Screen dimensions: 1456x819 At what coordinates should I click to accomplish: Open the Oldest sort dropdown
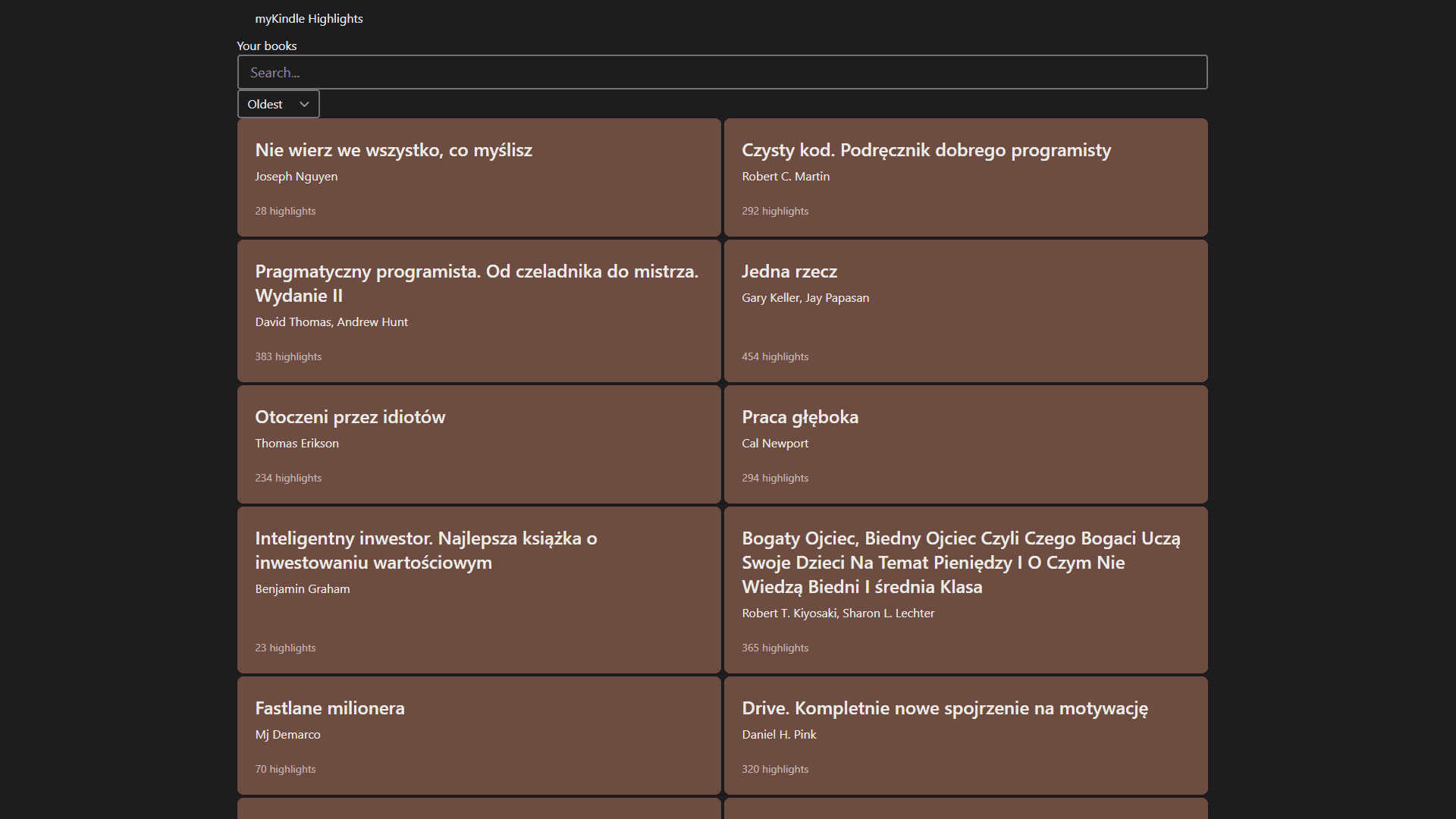point(278,104)
